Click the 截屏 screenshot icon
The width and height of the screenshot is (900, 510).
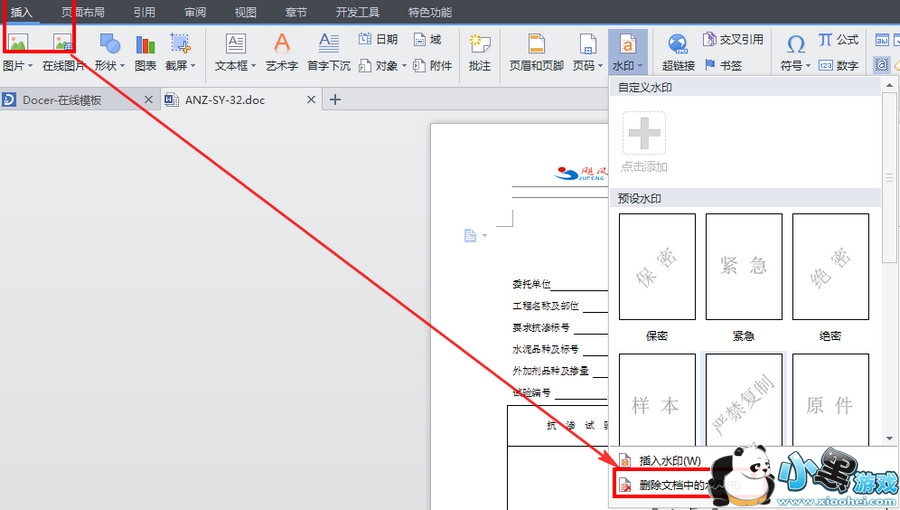[x=180, y=44]
